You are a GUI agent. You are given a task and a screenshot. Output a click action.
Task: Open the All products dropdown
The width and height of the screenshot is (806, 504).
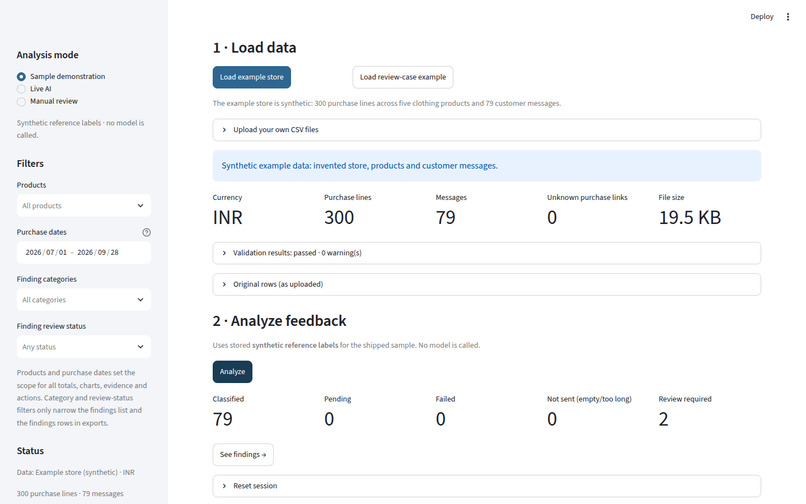84,206
